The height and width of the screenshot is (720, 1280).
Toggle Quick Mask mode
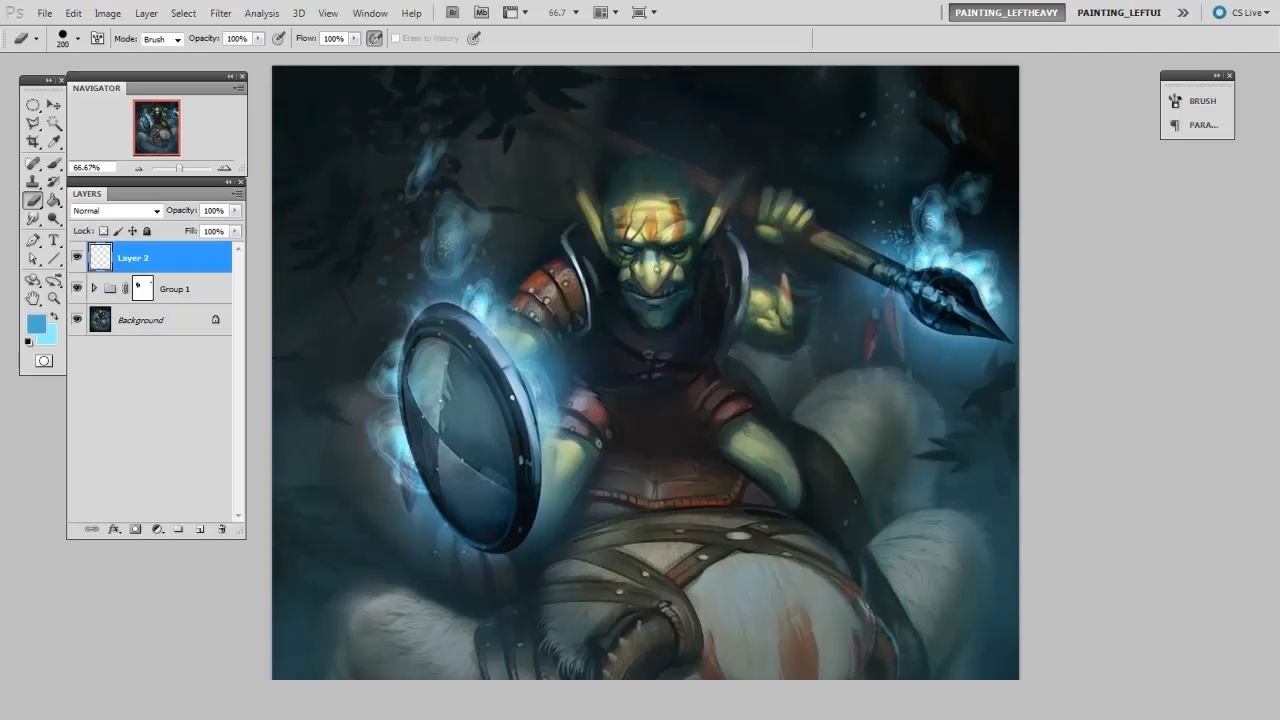pyautogui.click(x=44, y=361)
